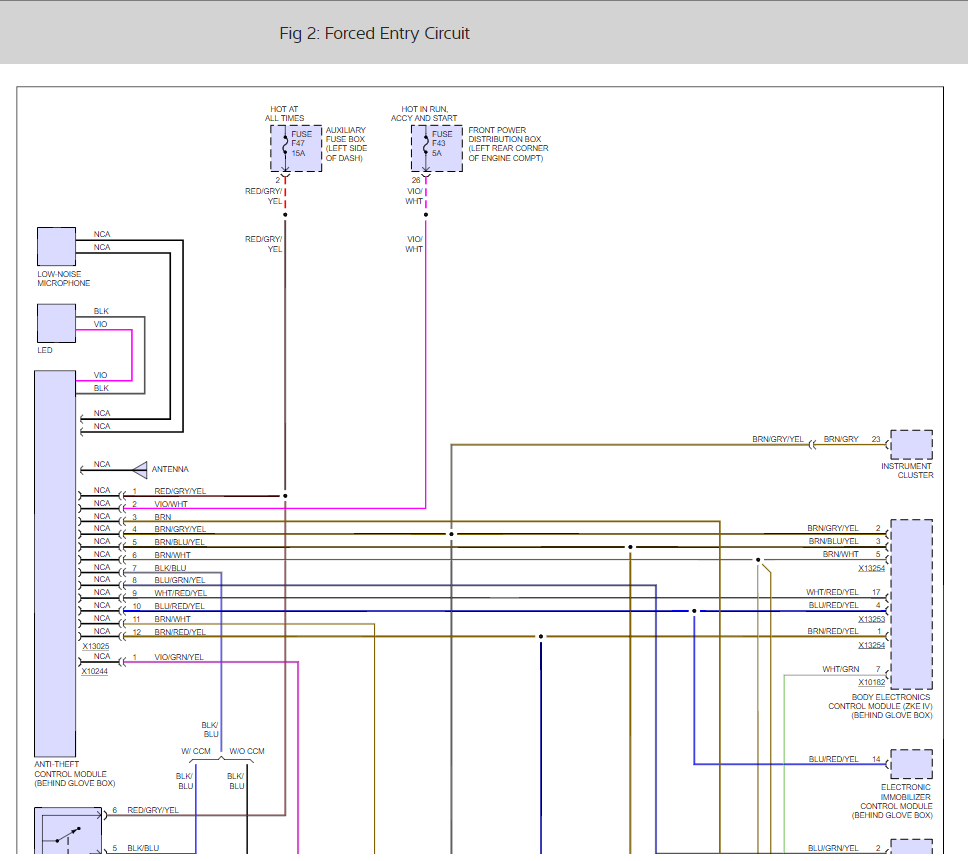Click the "Fig 2: Forced Entry Circuit" title
968x861 pixels.
point(374,34)
